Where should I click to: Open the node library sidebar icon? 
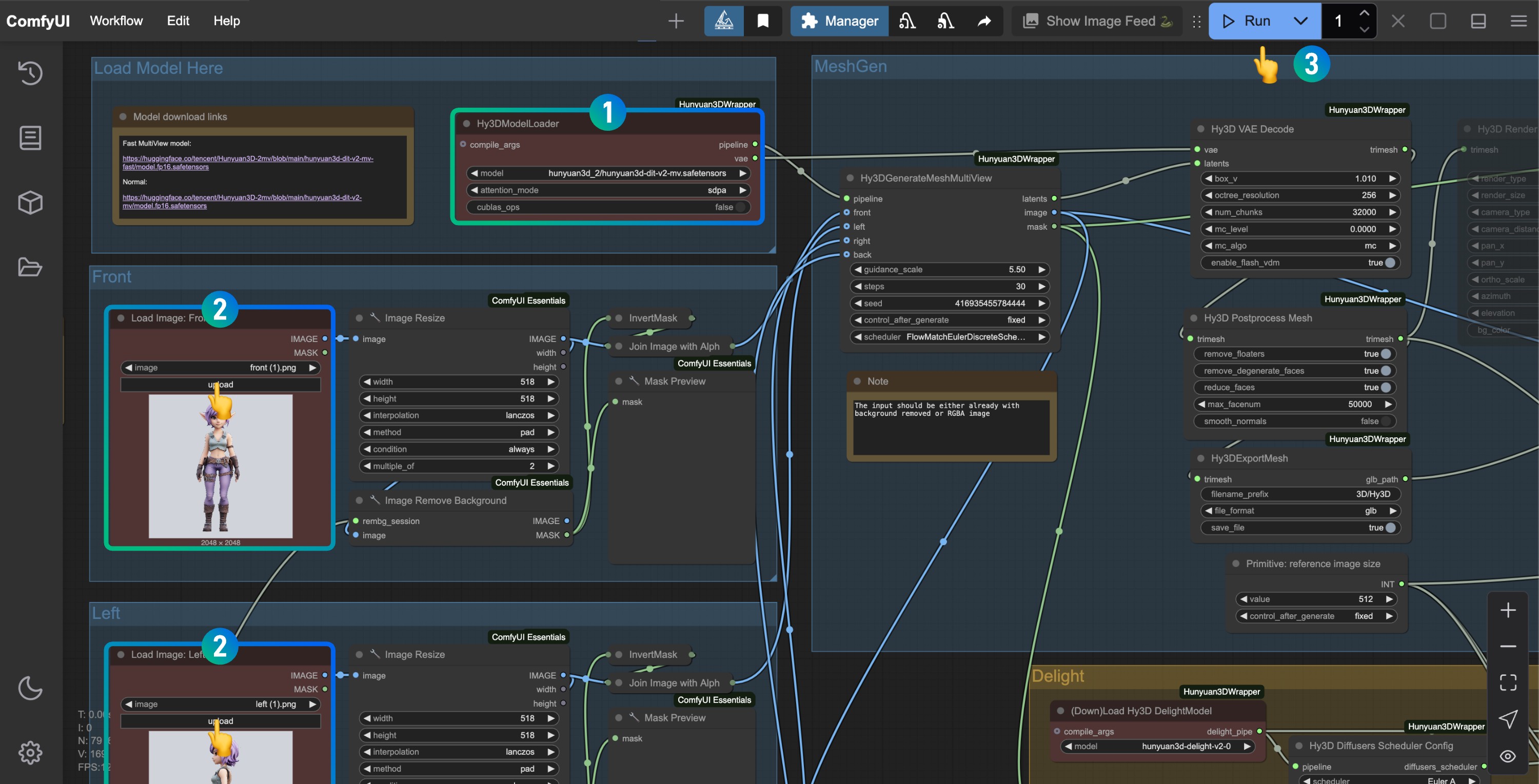[x=30, y=137]
